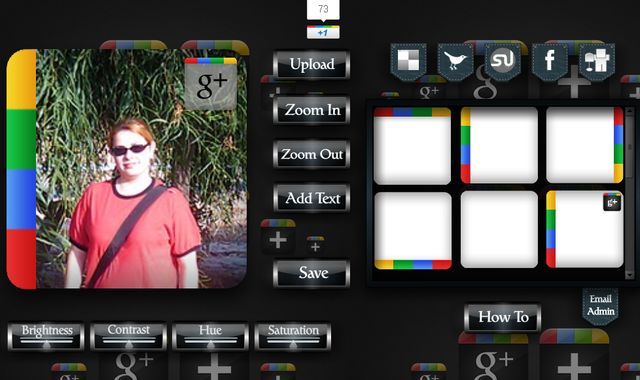The height and width of the screenshot is (380, 640).
Task: Select the frame template with g+ badge
Action: coord(585,229)
